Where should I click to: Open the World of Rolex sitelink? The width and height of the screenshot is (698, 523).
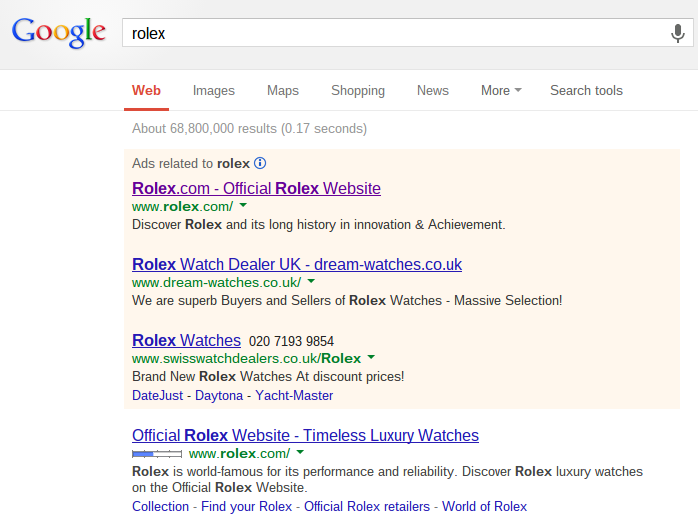pos(484,507)
